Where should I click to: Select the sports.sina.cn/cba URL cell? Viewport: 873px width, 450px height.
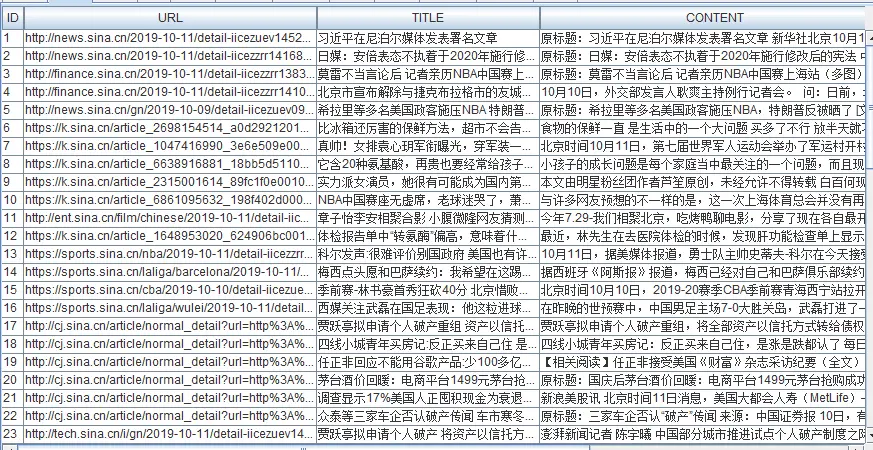[170, 290]
